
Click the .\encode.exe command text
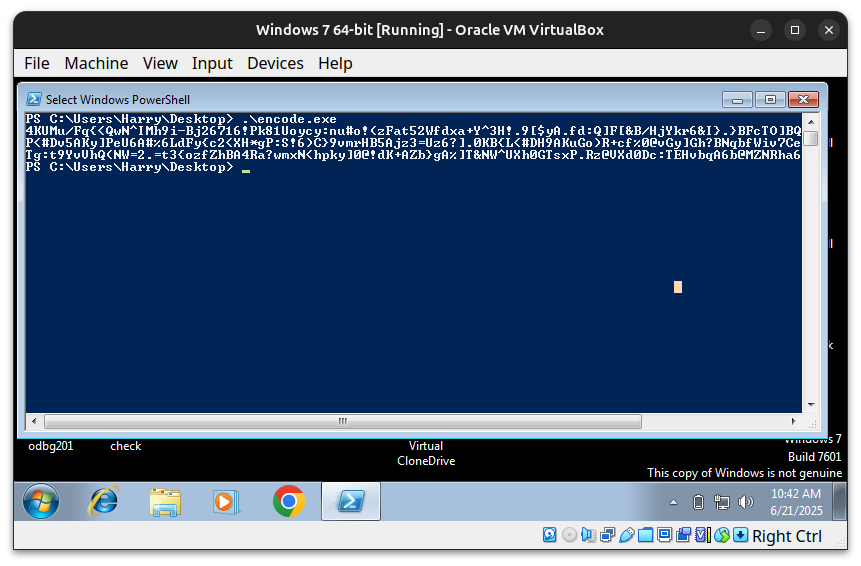click(x=289, y=119)
